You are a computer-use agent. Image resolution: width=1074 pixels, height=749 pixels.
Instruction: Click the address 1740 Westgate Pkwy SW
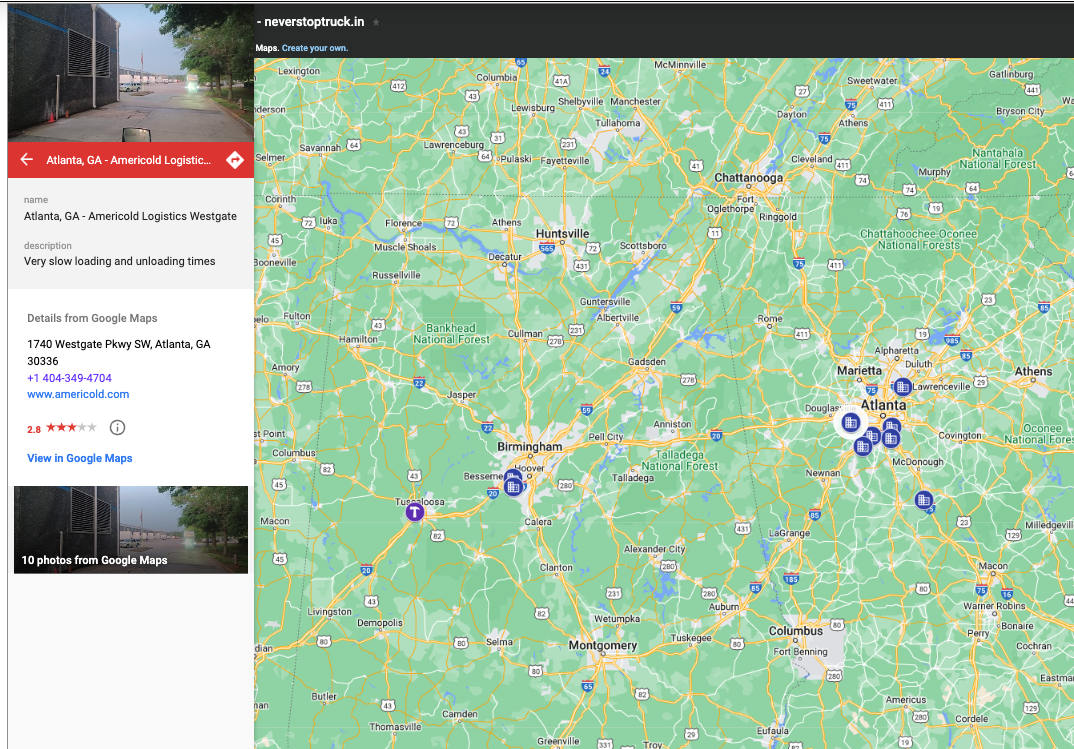(118, 353)
